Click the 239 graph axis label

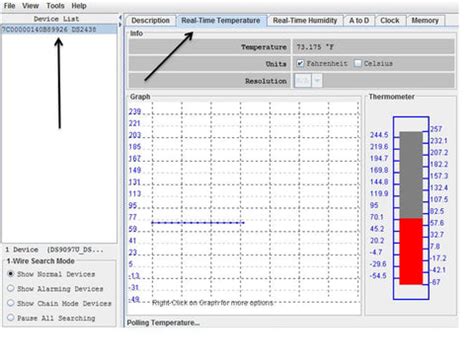[x=135, y=111]
